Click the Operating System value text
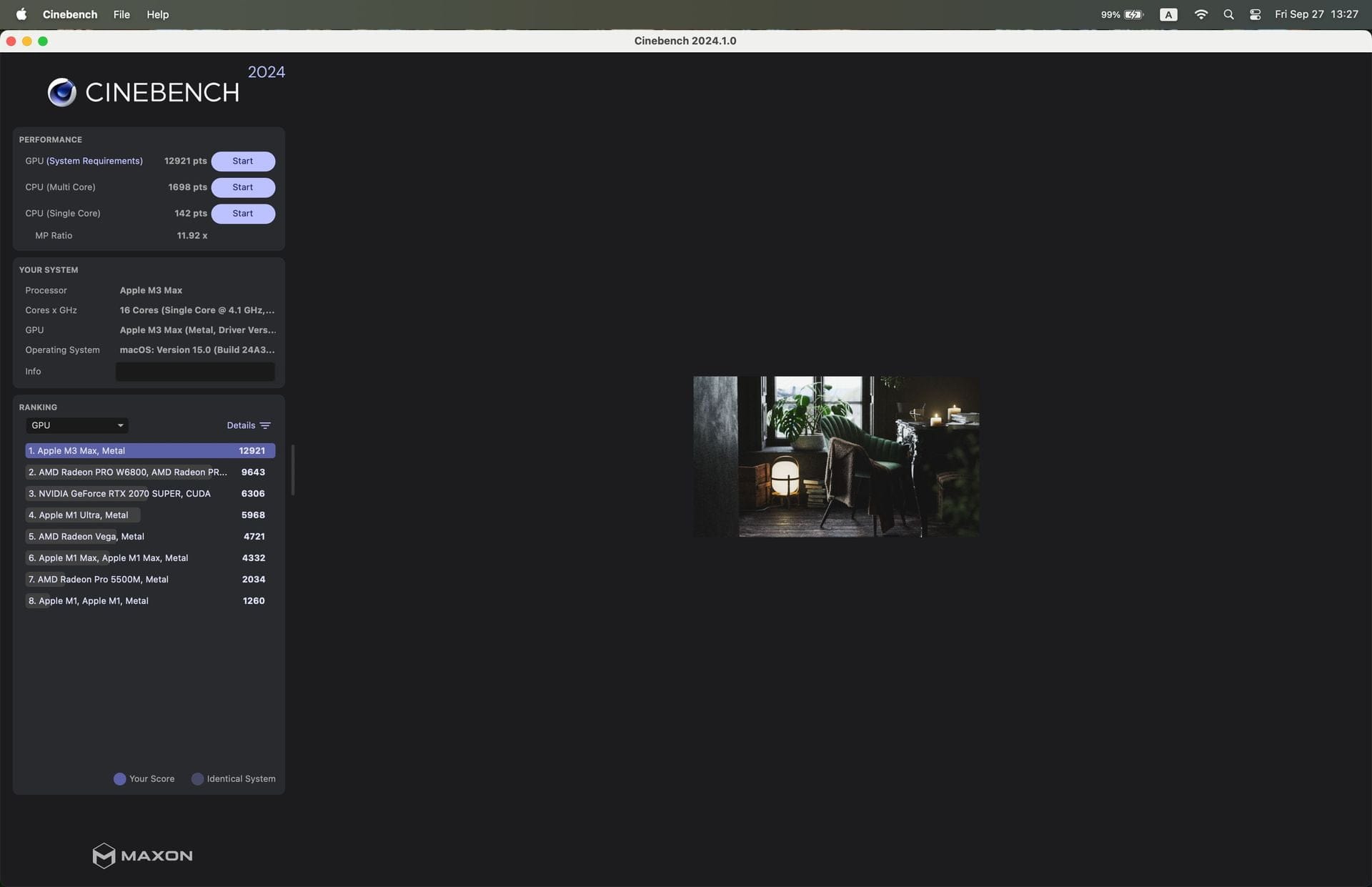Viewport: 1372px width, 887px height. point(197,350)
